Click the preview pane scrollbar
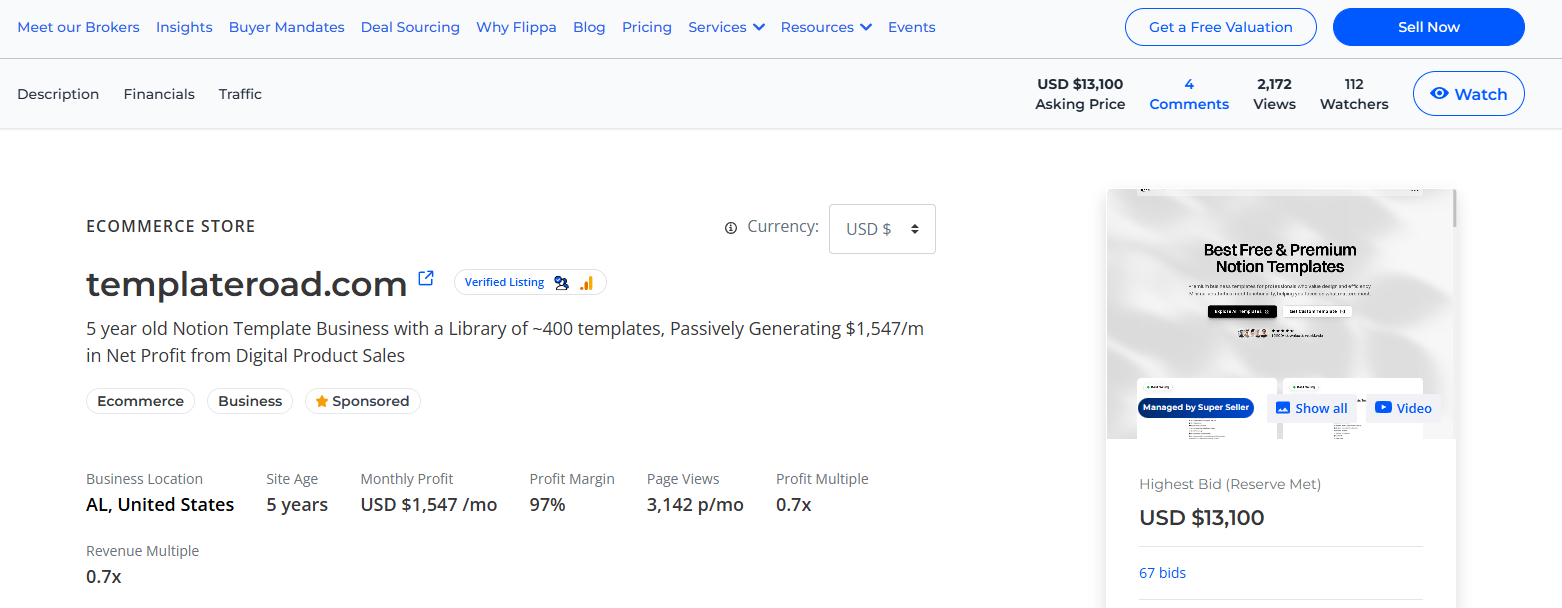Image resolution: width=1562 pixels, height=608 pixels. (1453, 208)
